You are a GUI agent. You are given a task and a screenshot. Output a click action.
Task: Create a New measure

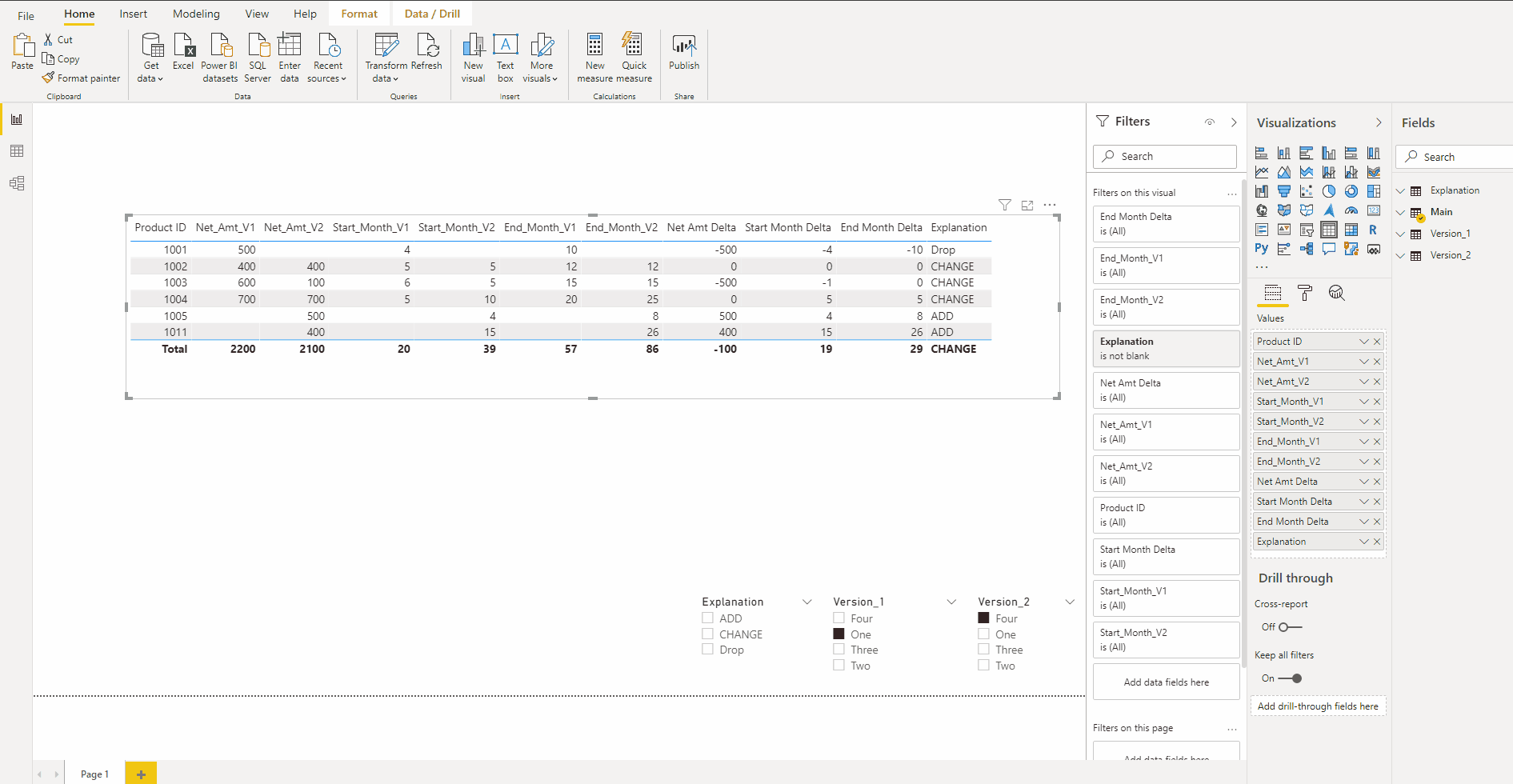[594, 58]
